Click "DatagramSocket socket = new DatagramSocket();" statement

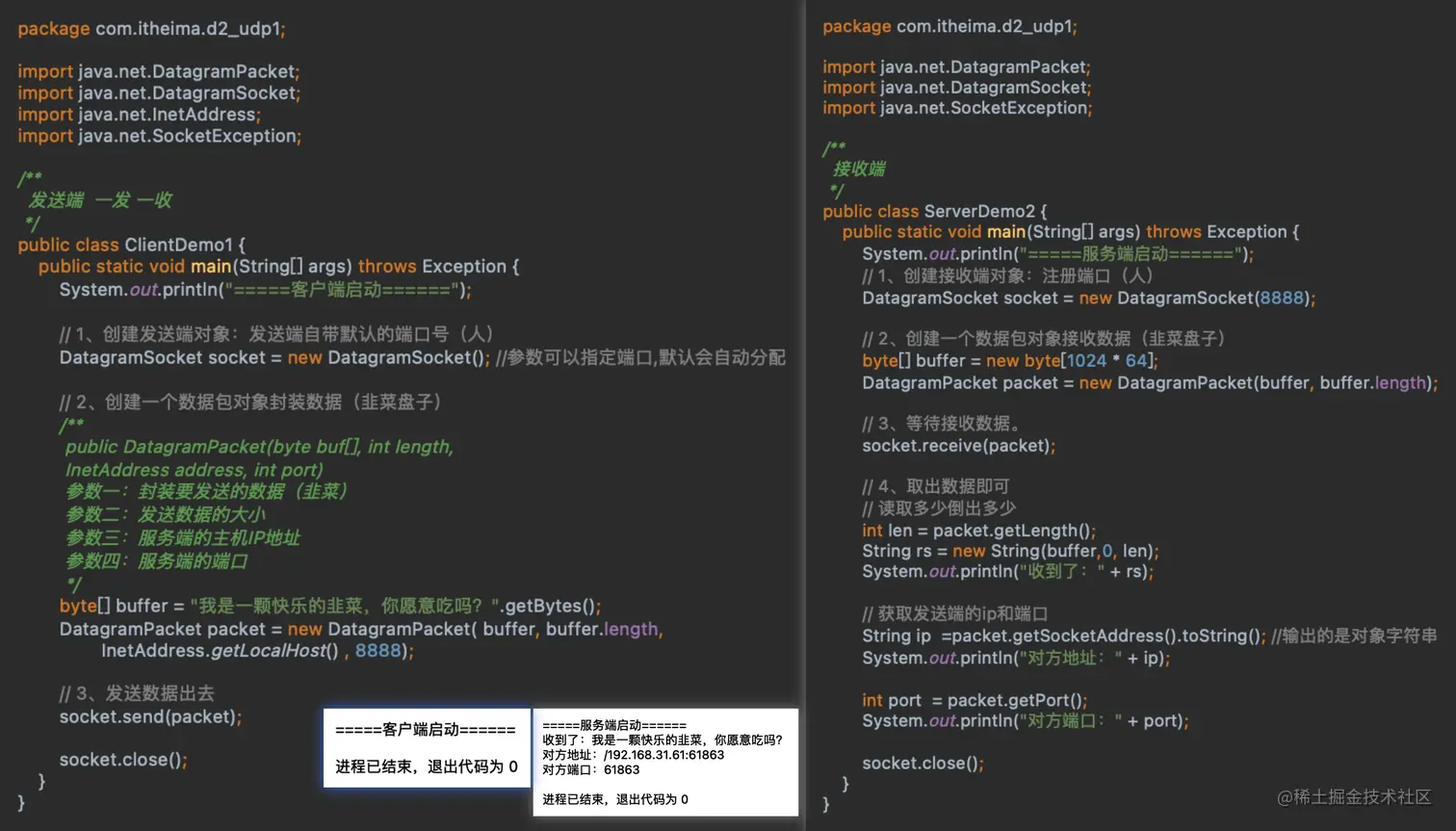pyautogui.click(x=274, y=358)
